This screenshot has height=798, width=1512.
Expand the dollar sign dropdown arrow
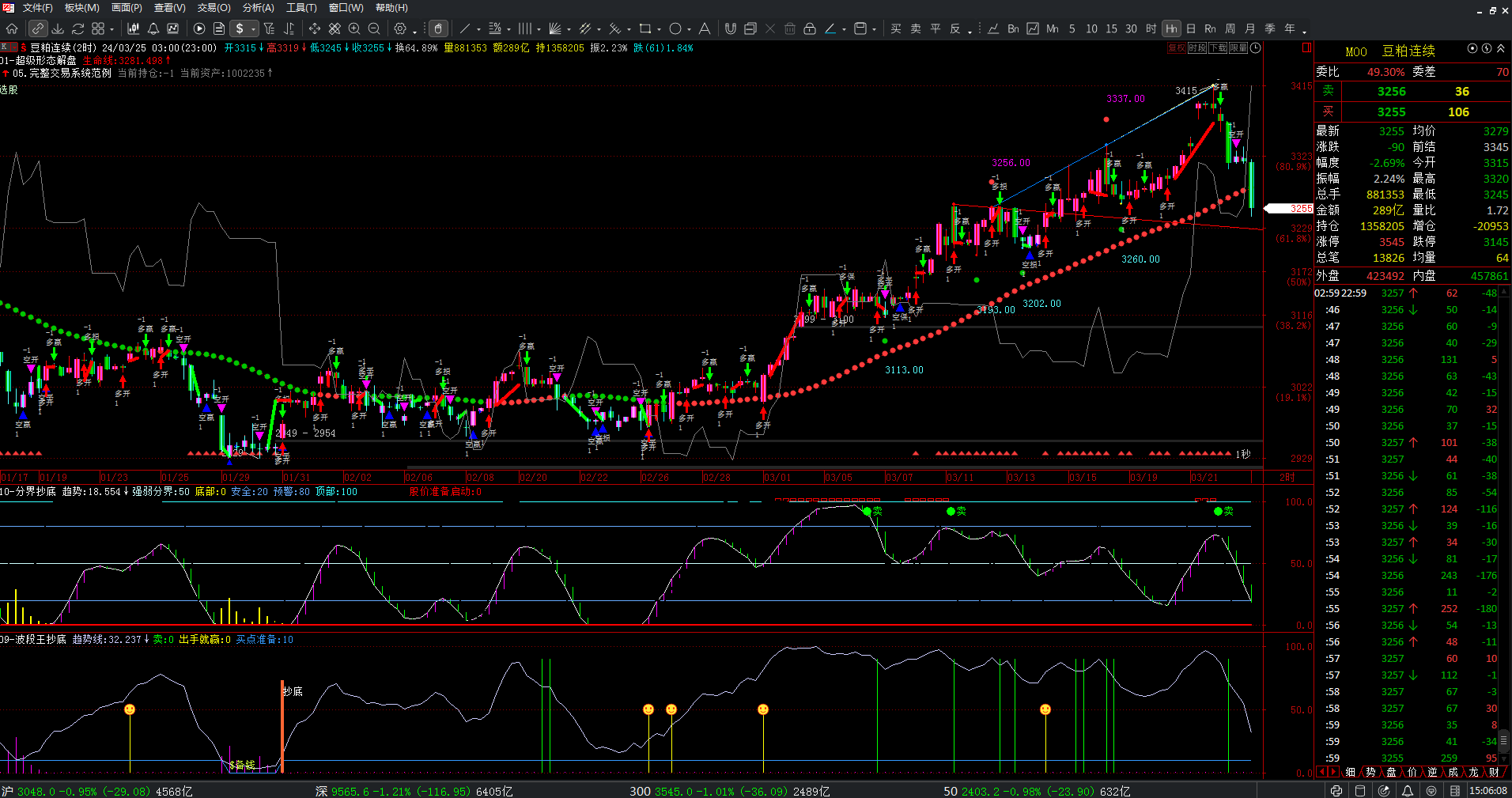point(253,29)
